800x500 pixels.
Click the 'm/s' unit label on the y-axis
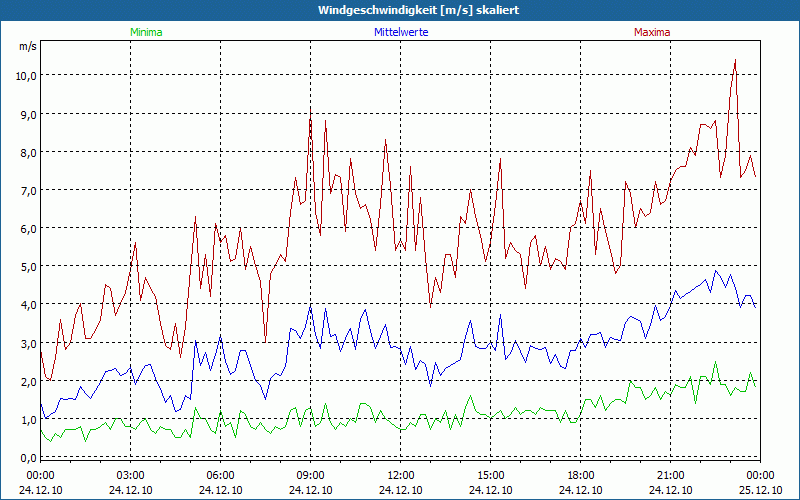[28, 46]
